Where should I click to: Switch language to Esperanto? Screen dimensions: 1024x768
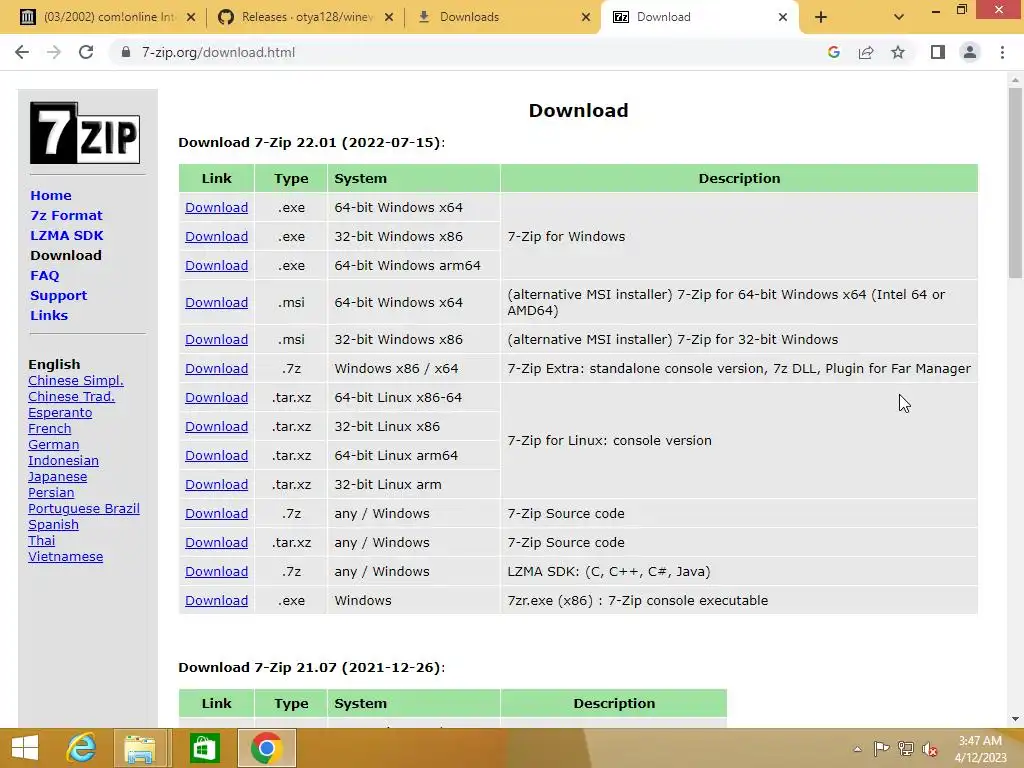click(x=60, y=413)
